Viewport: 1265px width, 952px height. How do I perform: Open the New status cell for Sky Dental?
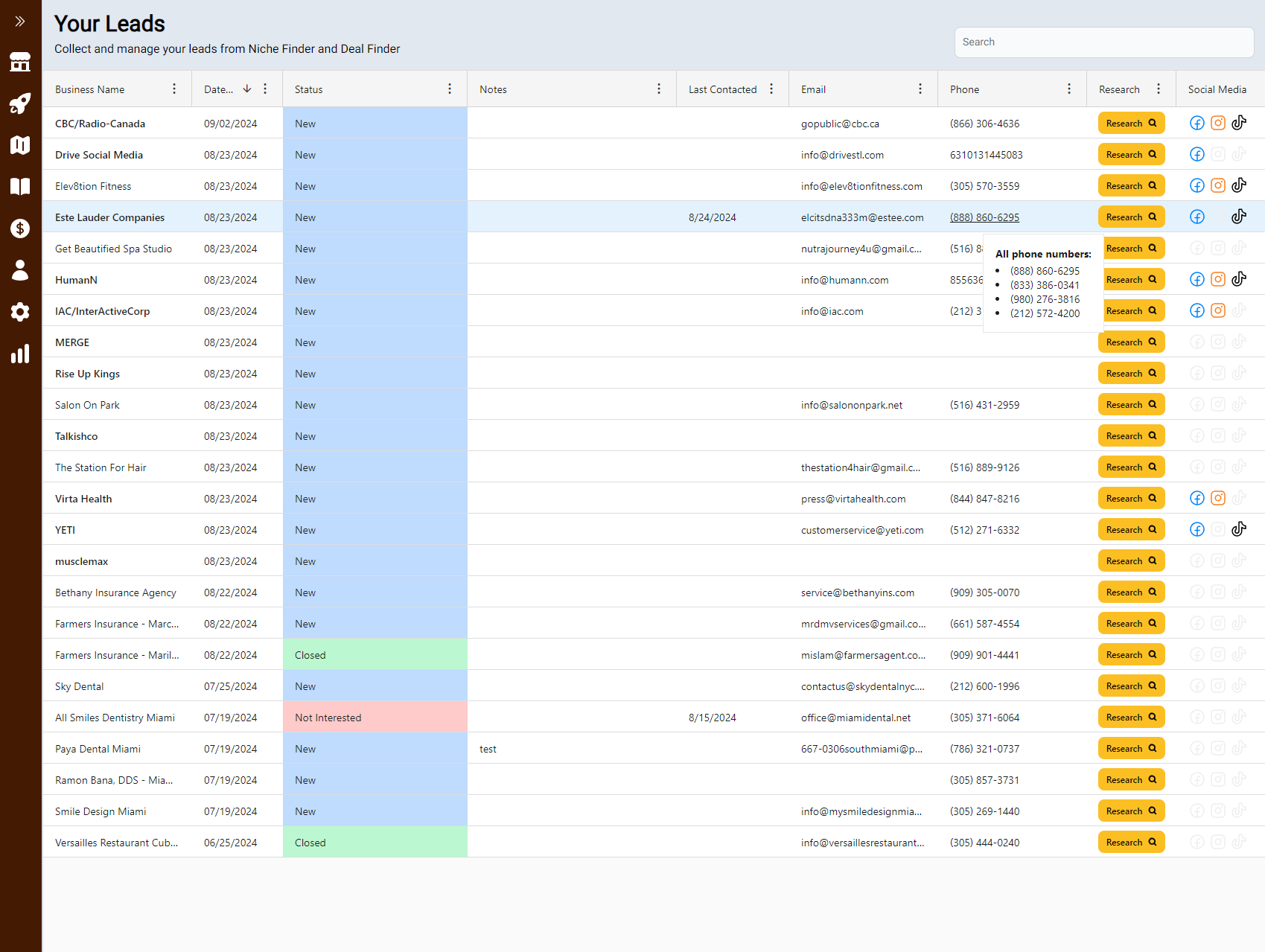(375, 686)
